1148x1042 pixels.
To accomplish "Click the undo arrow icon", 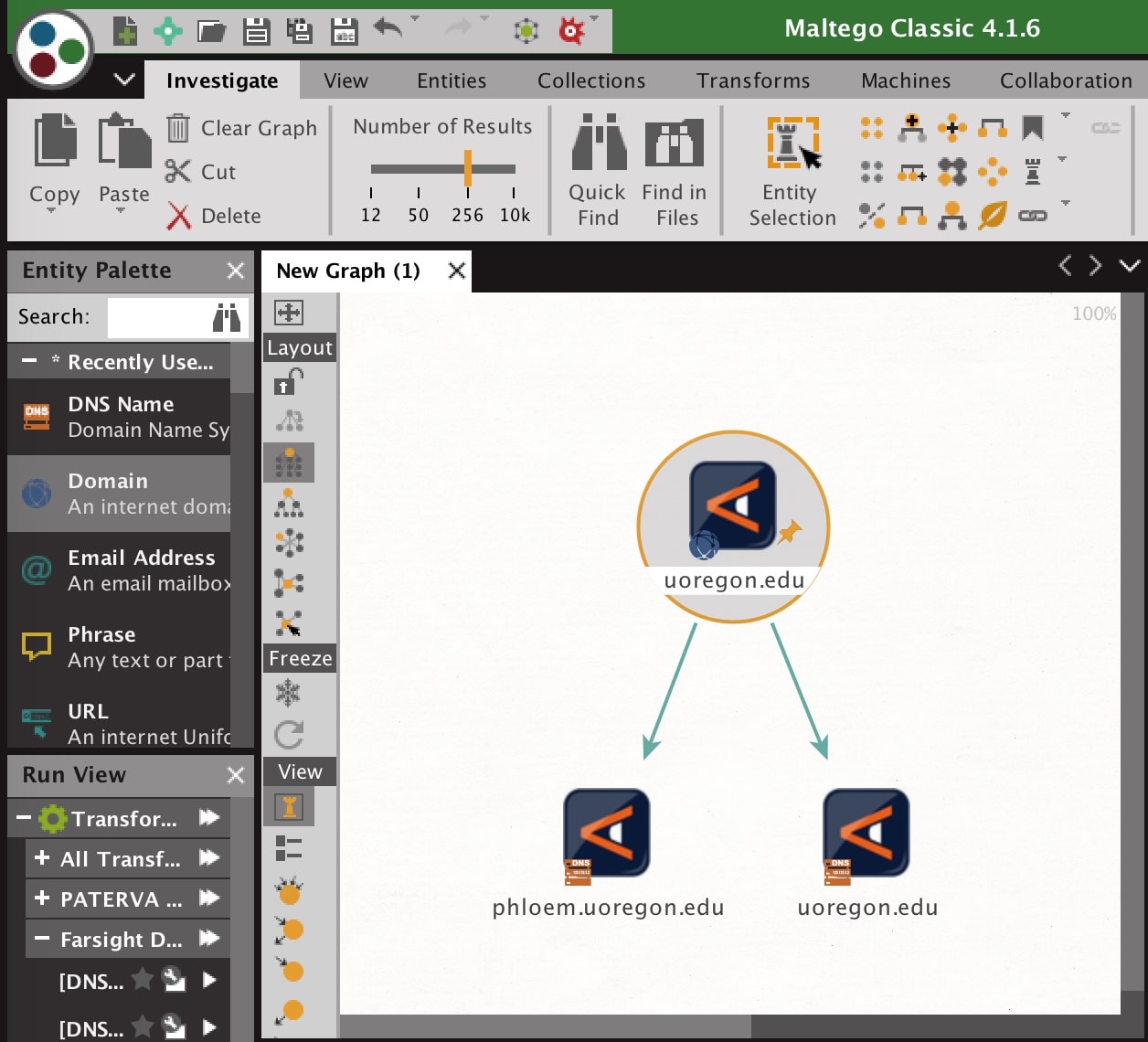I will tap(388, 29).
